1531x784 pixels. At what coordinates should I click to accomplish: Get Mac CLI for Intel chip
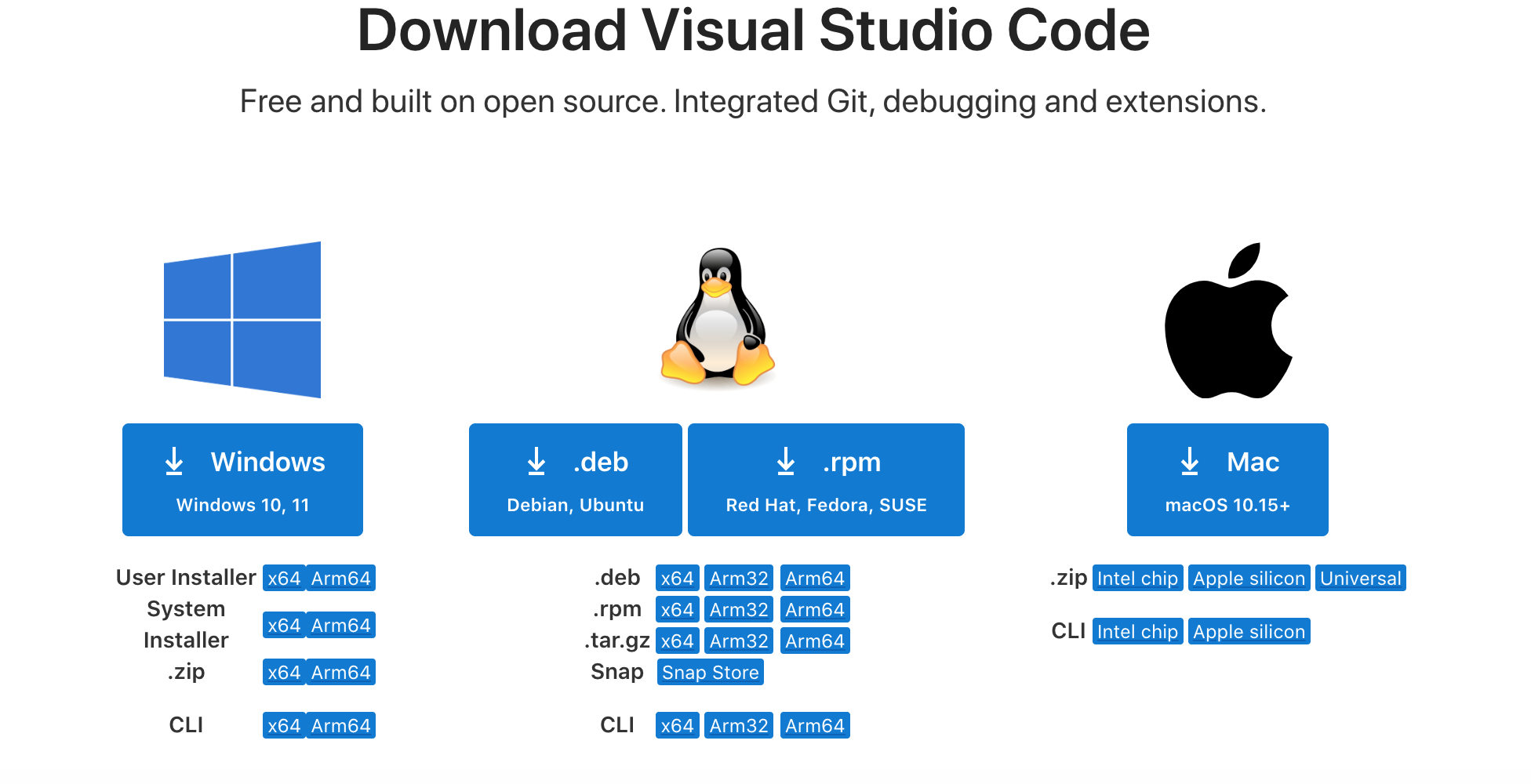tap(1137, 631)
